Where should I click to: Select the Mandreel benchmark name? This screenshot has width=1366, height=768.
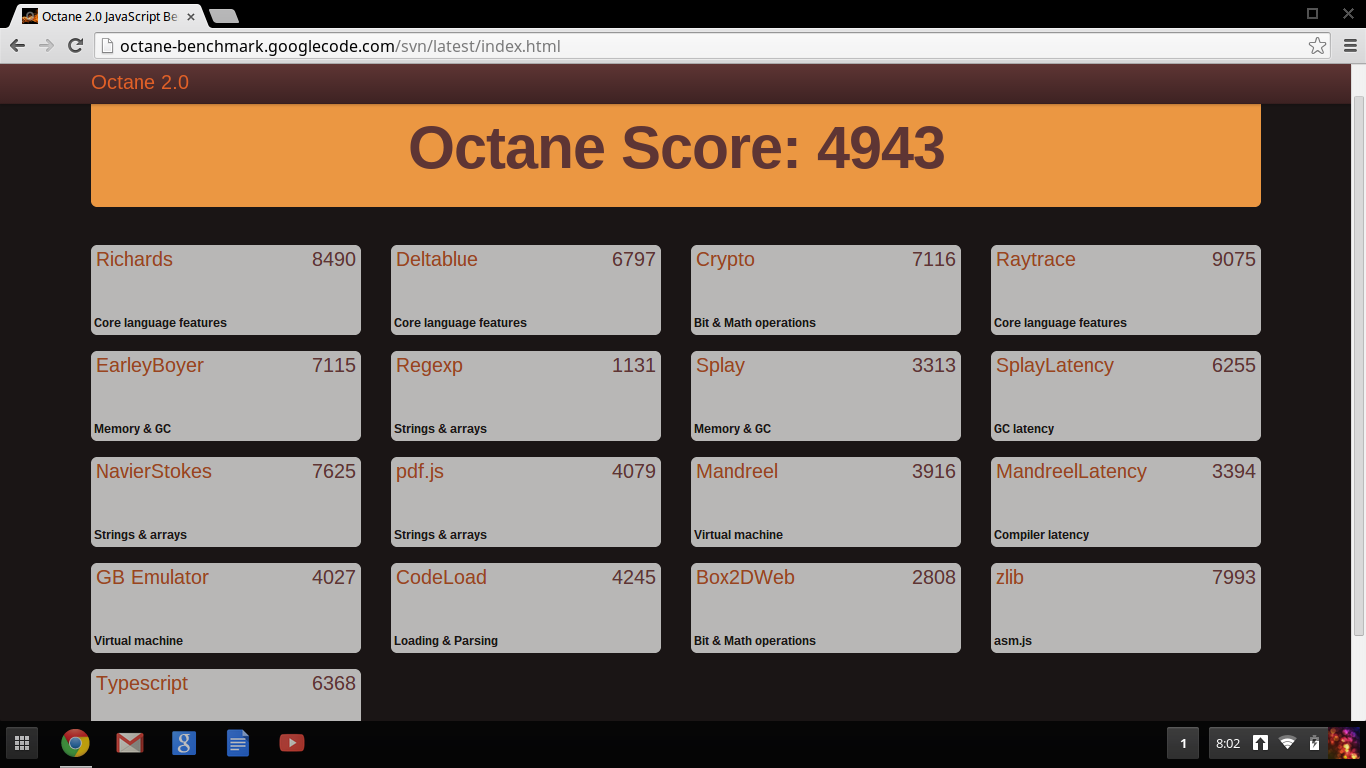coord(737,471)
